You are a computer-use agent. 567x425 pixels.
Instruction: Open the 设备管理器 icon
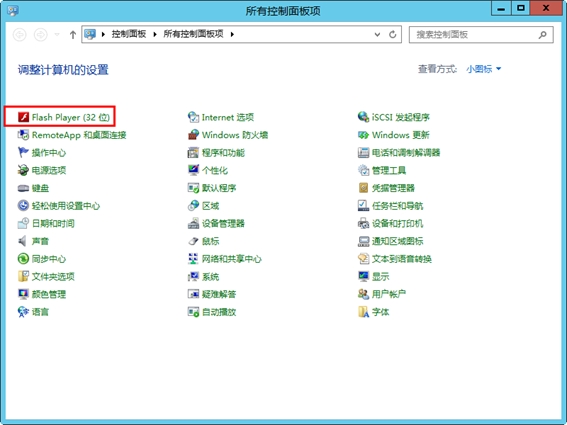point(193,224)
